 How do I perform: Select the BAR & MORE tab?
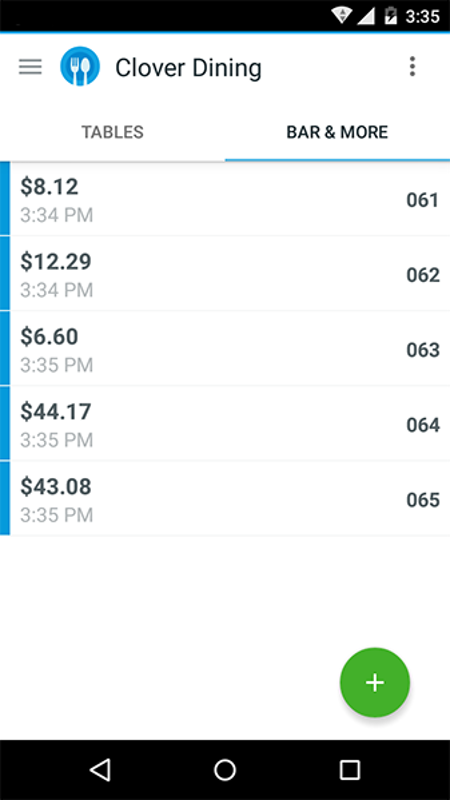tap(337, 133)
